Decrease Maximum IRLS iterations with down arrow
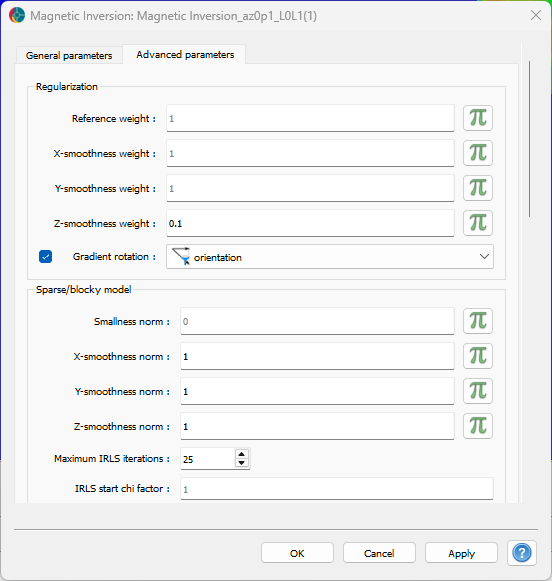This screenshot has width=552, height=581. (242, 463)
